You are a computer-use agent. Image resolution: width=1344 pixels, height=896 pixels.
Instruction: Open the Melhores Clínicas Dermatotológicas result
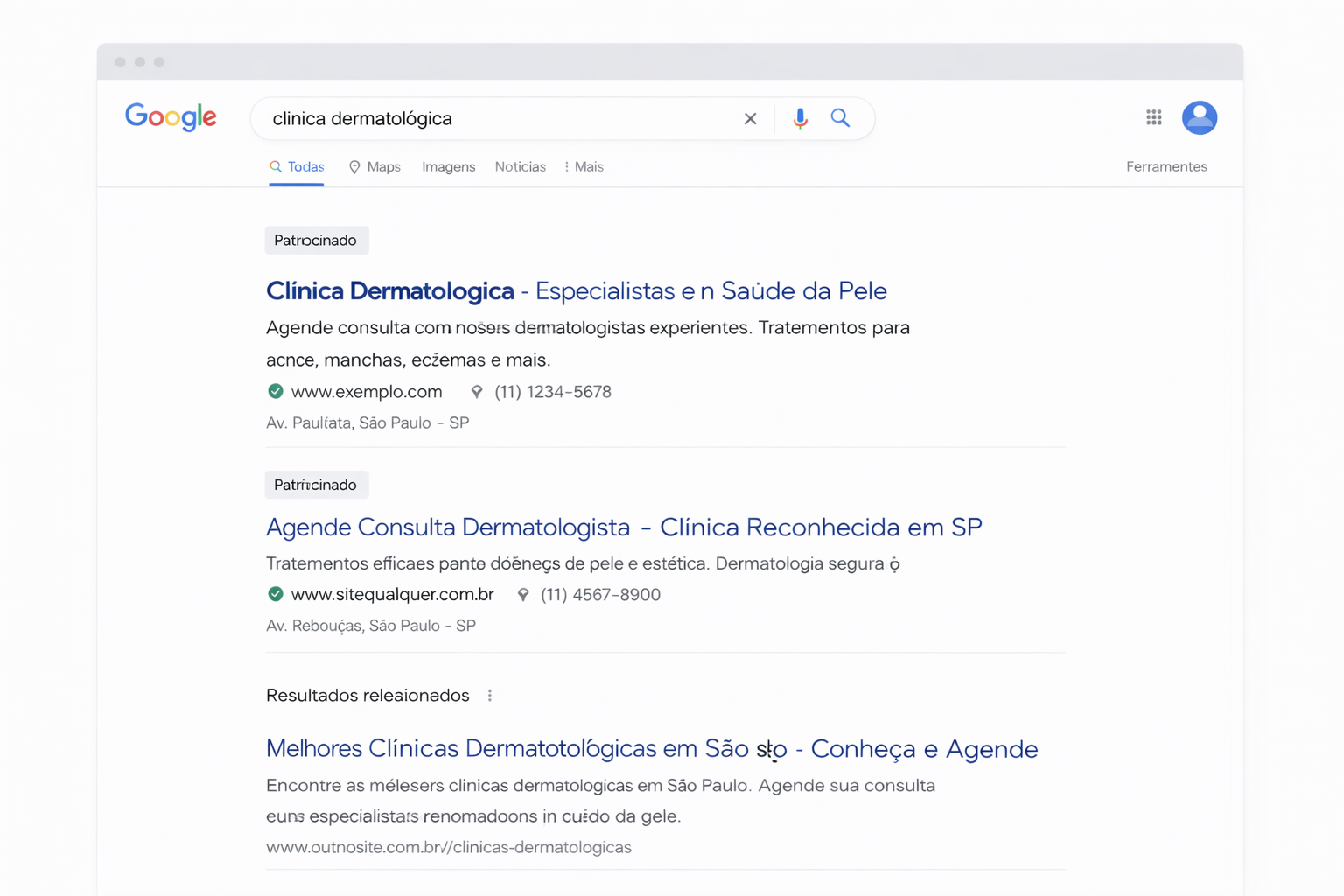651,749
